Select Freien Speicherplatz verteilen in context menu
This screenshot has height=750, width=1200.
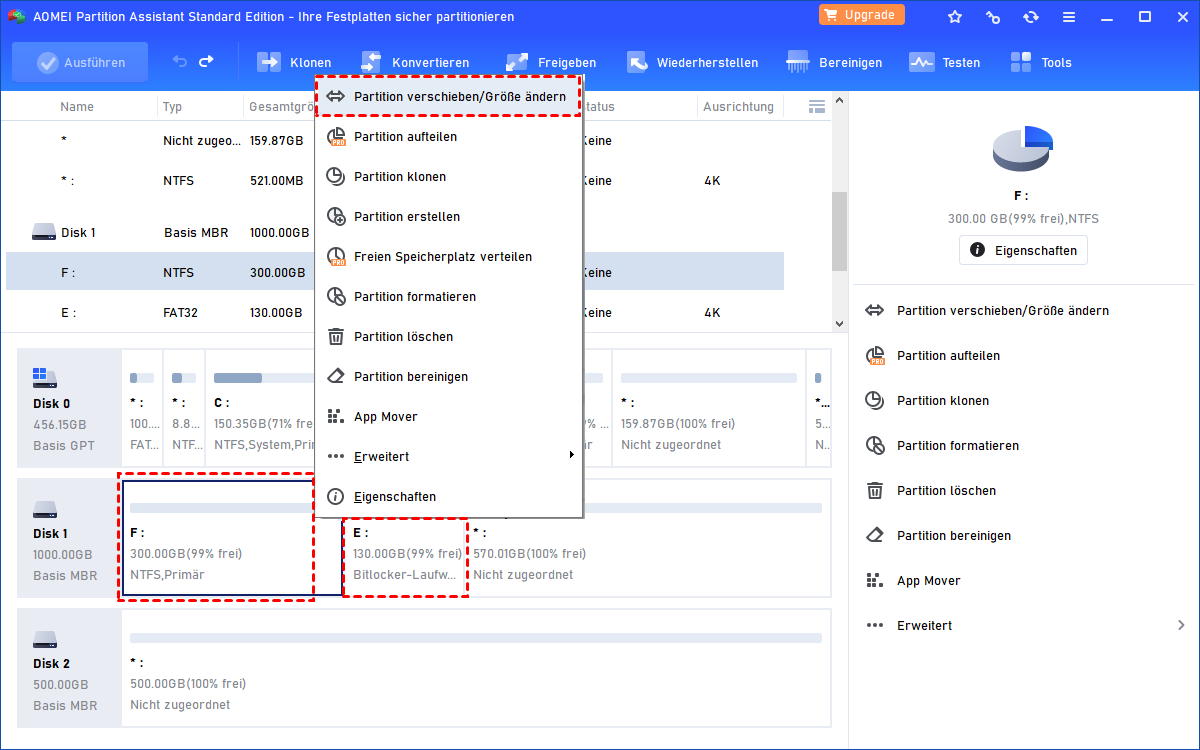pyautogui.click(x=448, y=257)
